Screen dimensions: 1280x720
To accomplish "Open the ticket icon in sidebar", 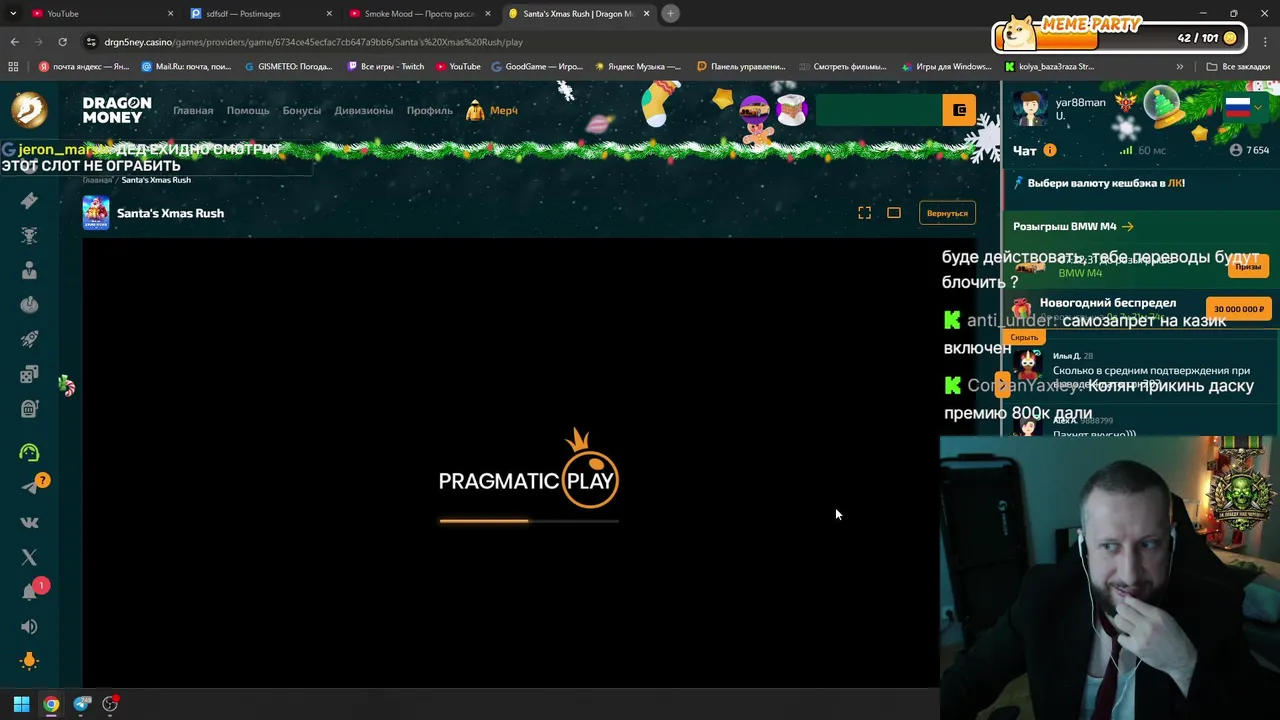I will tap(29, 201).
